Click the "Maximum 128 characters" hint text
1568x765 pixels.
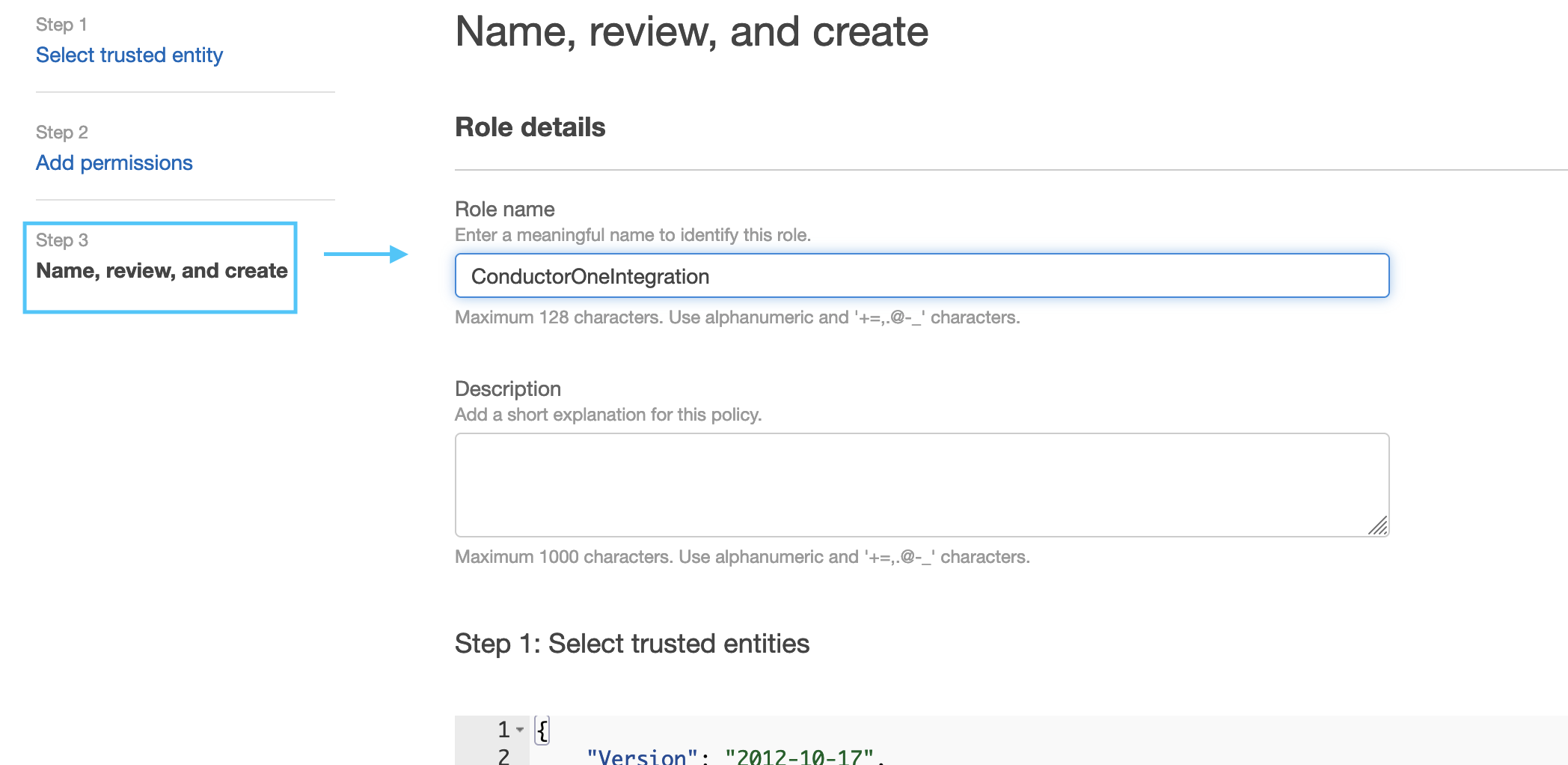(737, 317)
